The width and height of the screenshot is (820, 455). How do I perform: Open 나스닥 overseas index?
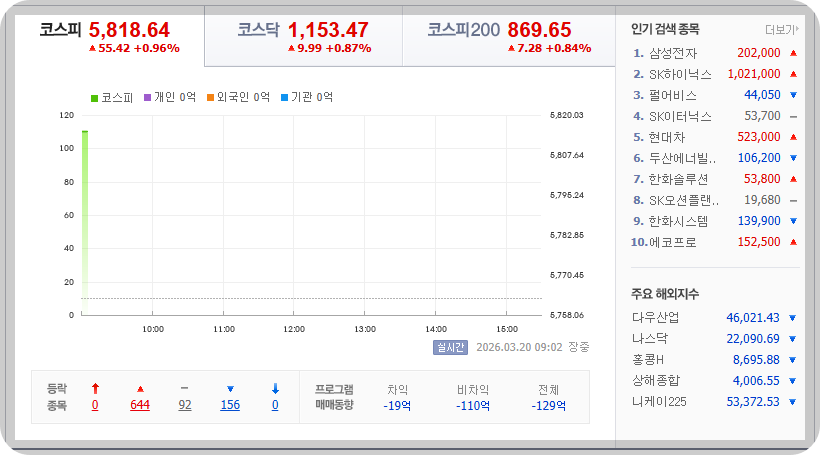click(650, 339)
